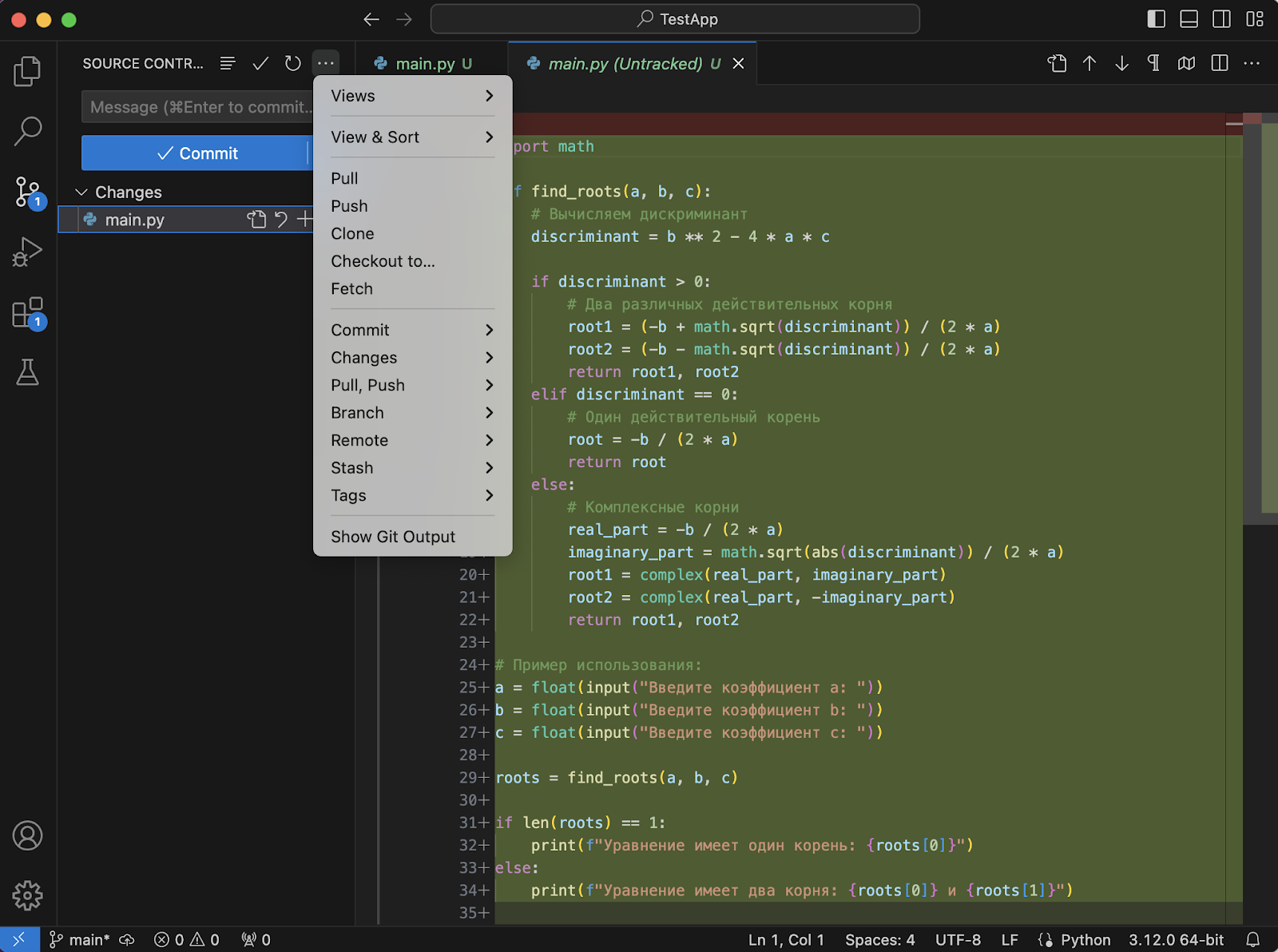This screenshot has width=1278, height=952.
Task: Select Clone from the menu
Action: [x=412, y=233]
